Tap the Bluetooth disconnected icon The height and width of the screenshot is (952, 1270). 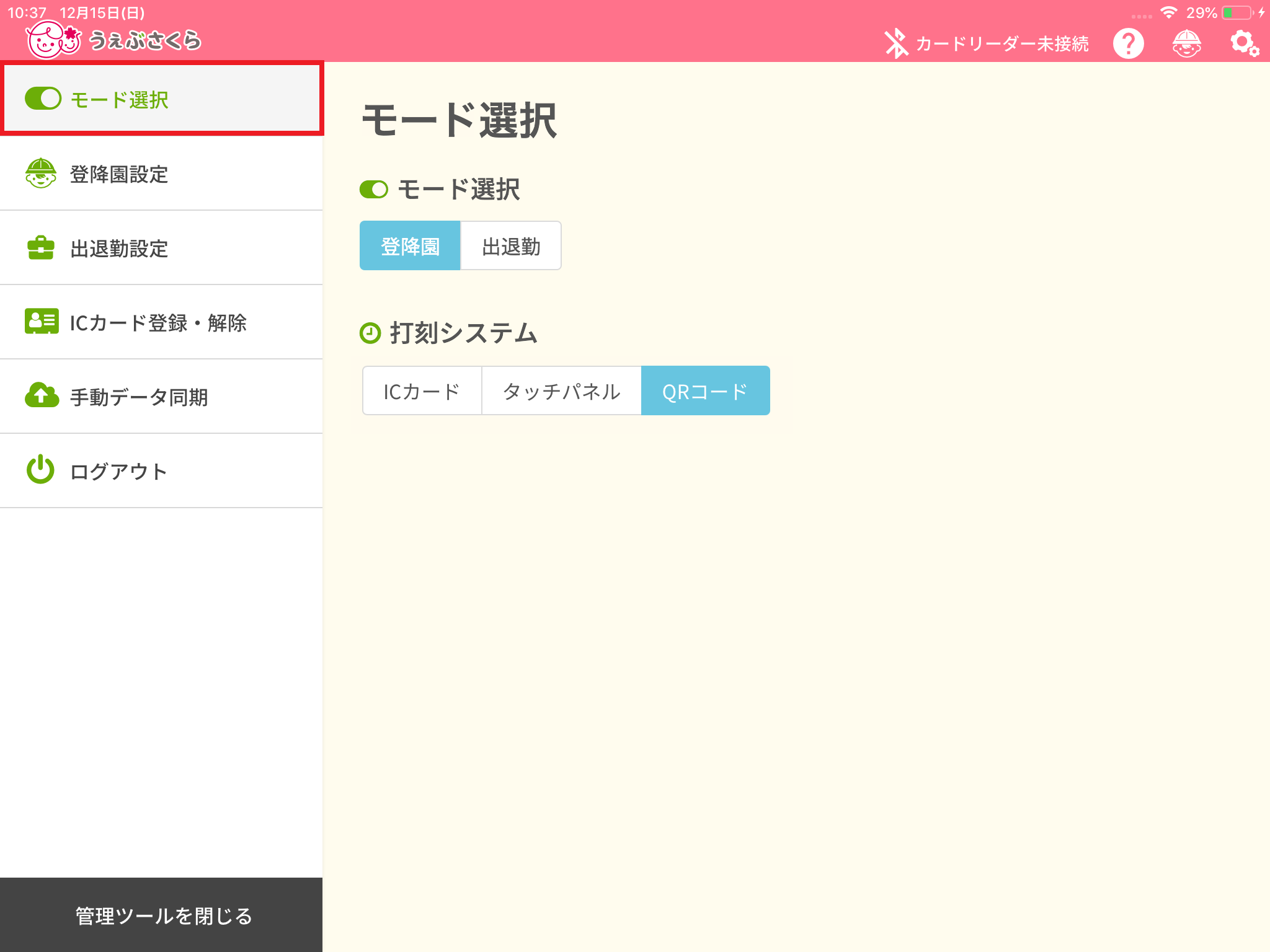coord(896,43)
